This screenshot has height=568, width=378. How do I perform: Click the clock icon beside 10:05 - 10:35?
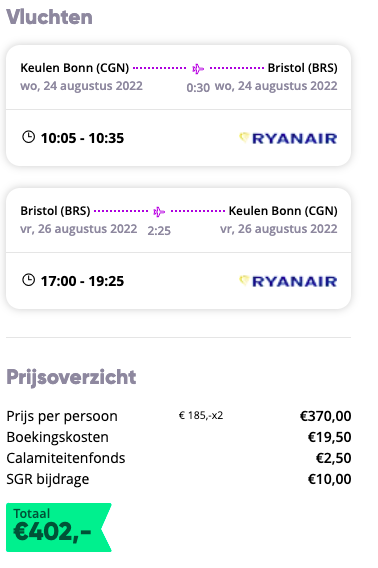(28, 137)
